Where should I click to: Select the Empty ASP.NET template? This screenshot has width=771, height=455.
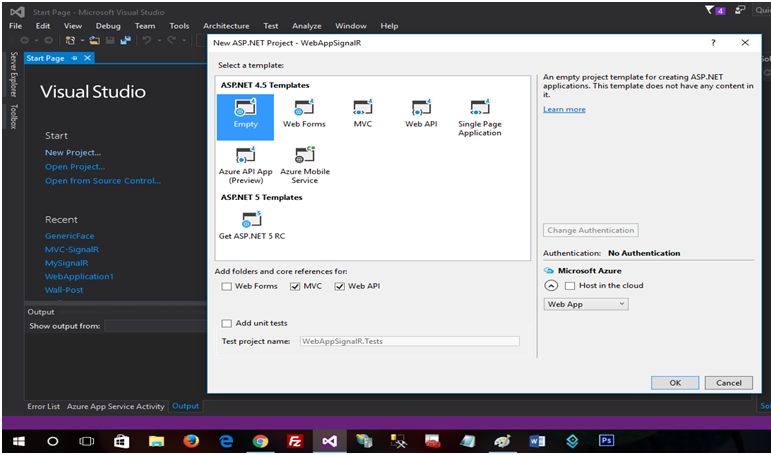245,117
